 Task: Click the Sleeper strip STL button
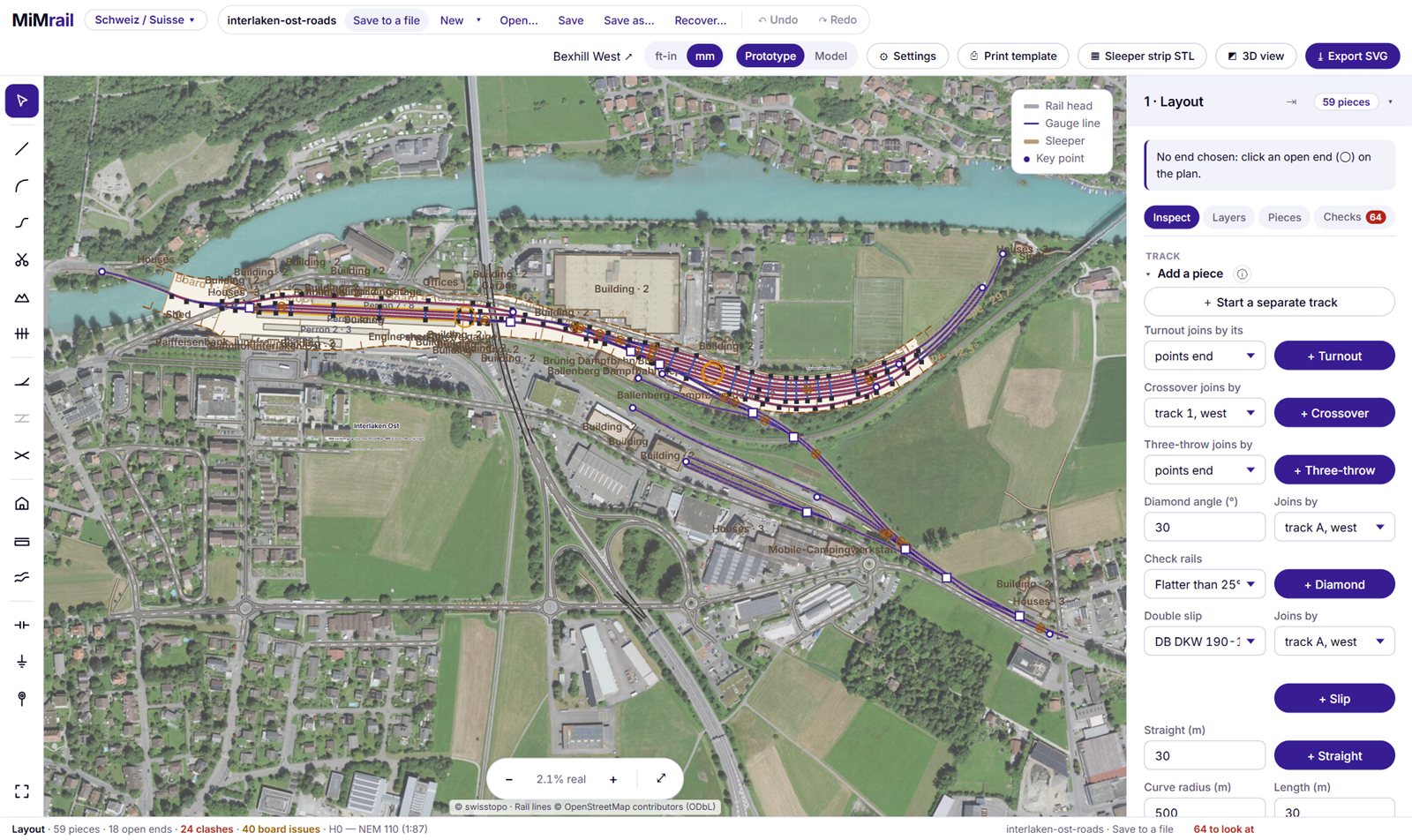(x=1142, y=56)
